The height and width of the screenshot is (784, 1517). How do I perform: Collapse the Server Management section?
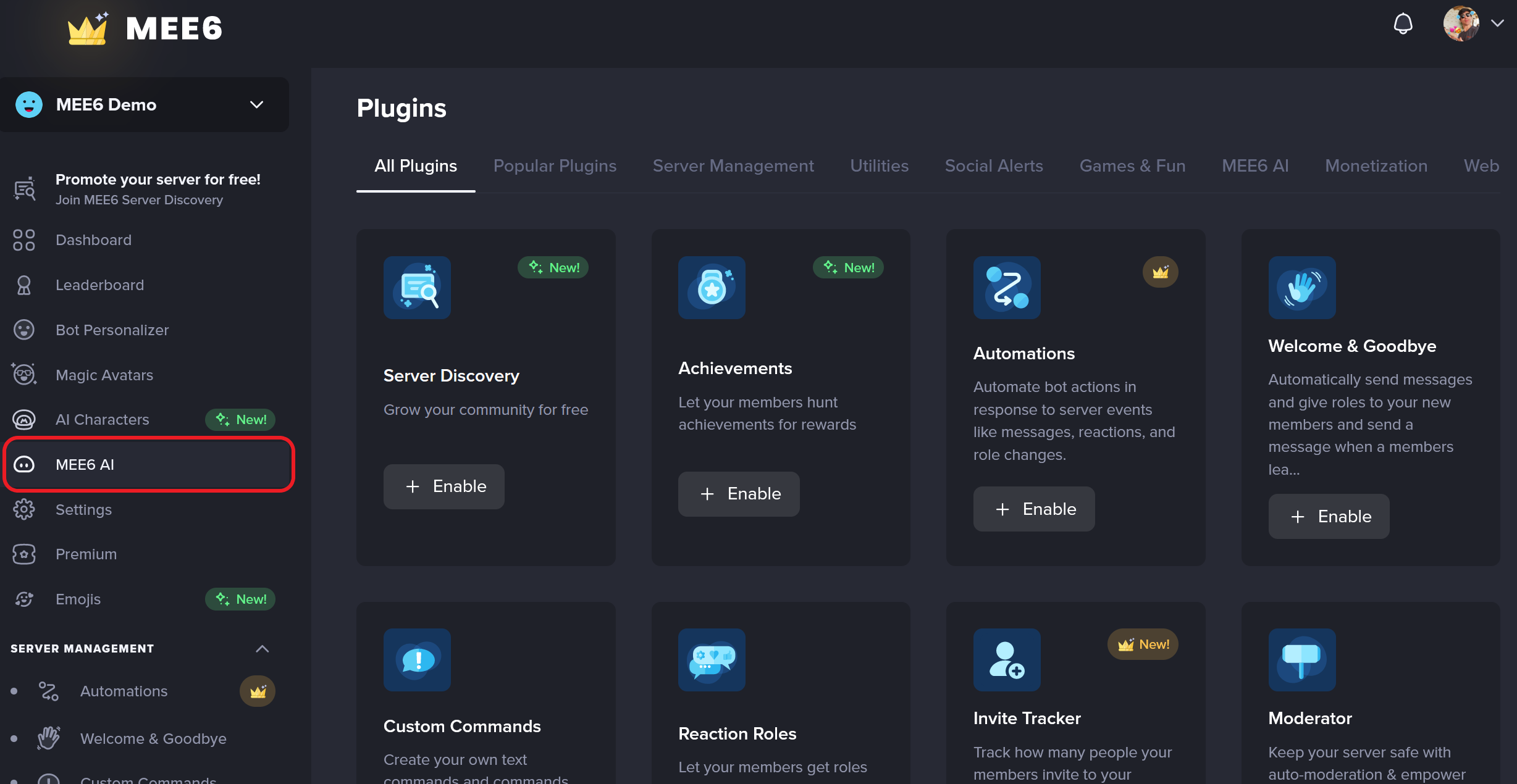[261, 648]
